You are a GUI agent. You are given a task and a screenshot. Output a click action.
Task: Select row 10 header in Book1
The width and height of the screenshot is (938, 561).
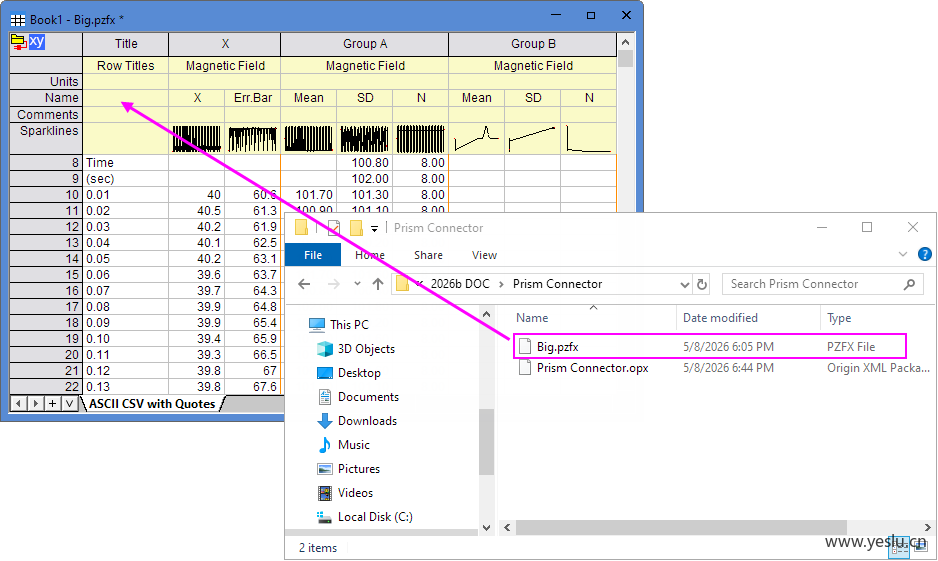tap(45, 195)
